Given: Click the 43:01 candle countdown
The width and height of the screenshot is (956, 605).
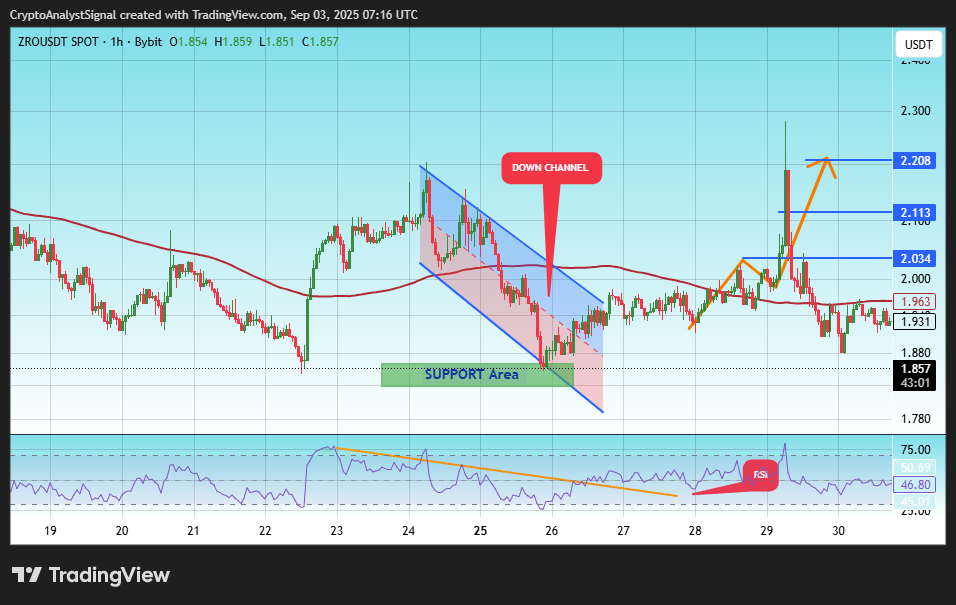Looking at the screenshot, I should point(915,383).
